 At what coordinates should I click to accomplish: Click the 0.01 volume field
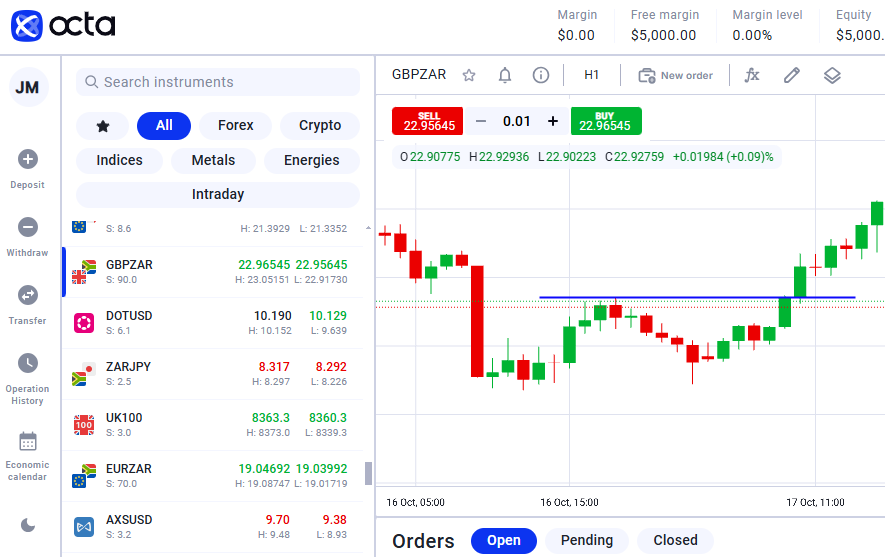(517, 121)
